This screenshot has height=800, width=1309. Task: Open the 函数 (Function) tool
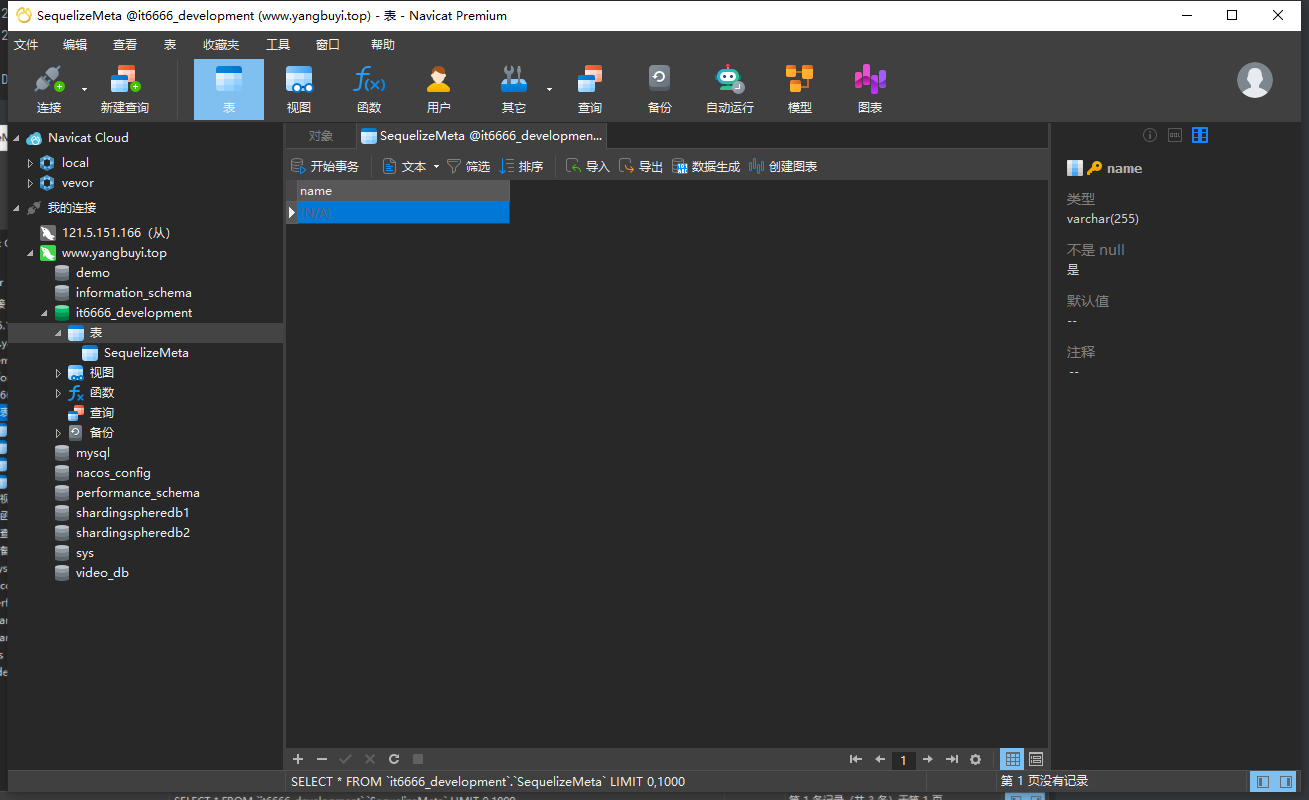click(369, 90)
